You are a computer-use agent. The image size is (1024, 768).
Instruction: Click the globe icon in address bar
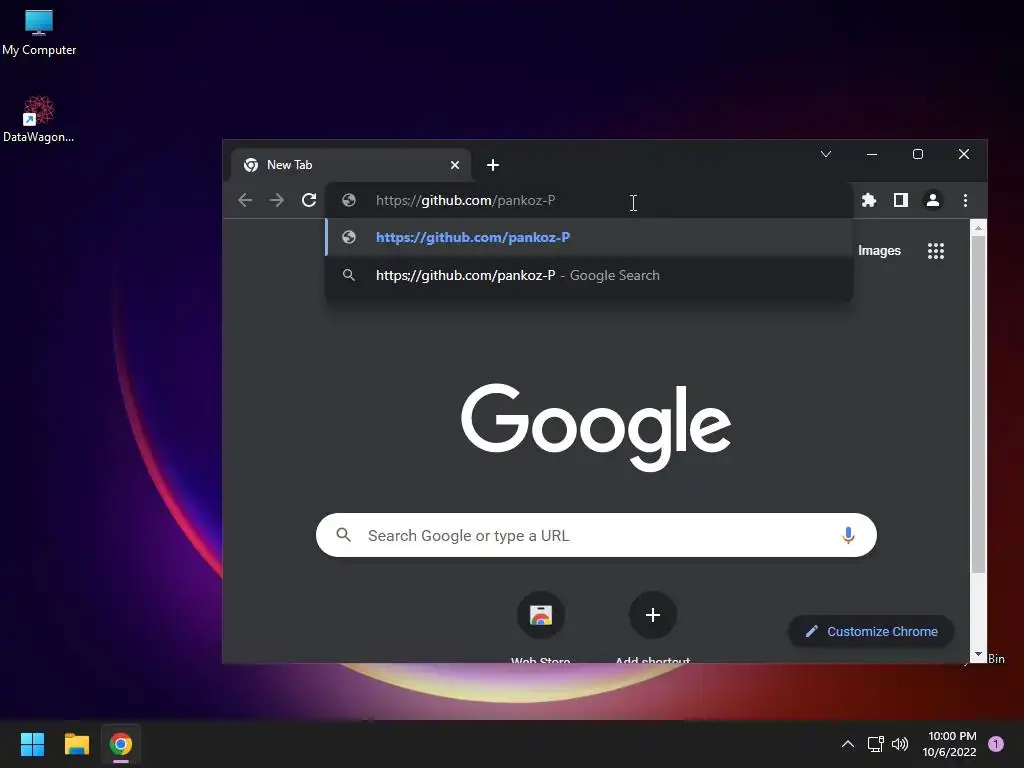click(349, 200)
